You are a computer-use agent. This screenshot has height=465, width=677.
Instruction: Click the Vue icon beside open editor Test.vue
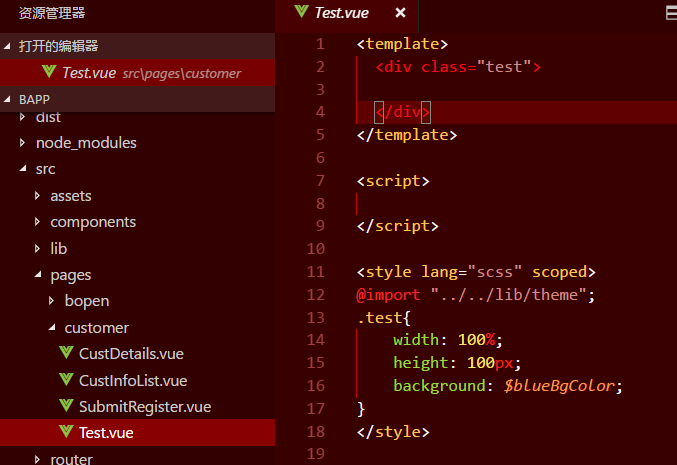[49, 71]
